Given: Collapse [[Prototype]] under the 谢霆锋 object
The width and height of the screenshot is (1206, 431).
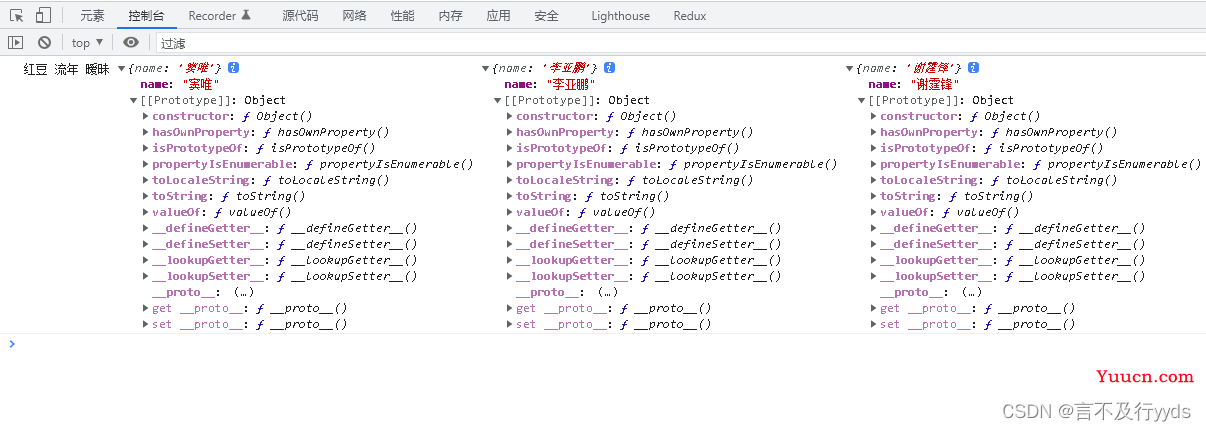Looking at the screenshot, I should click(862, 100).
